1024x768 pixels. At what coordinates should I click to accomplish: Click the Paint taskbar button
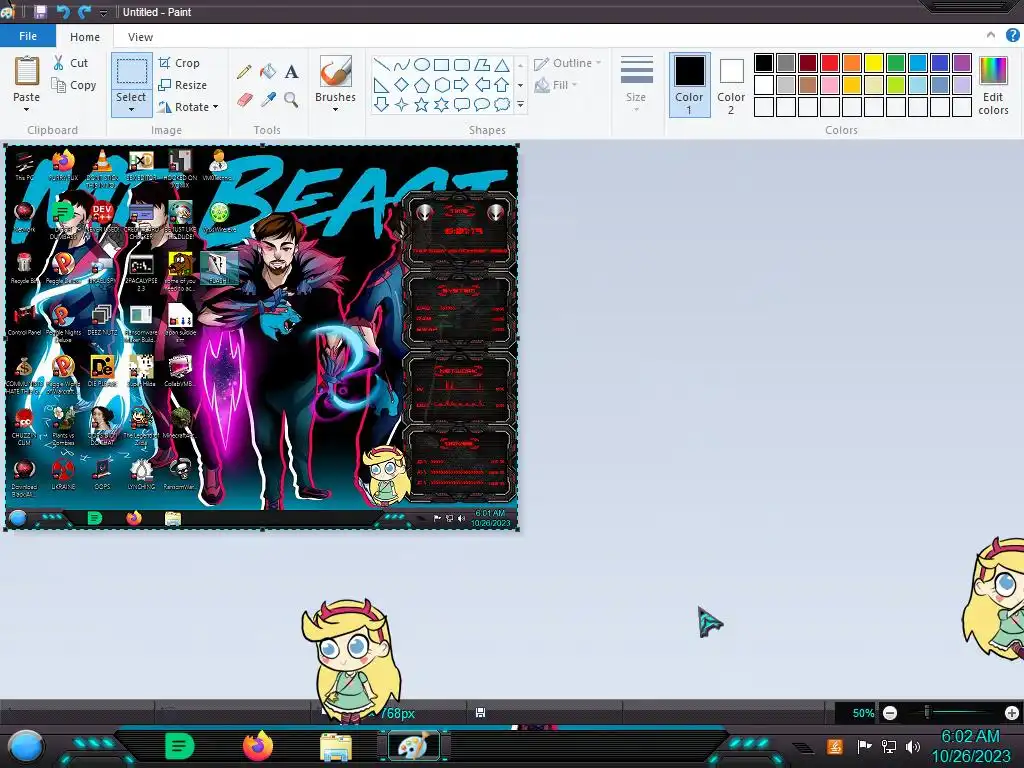pos(413,746)
